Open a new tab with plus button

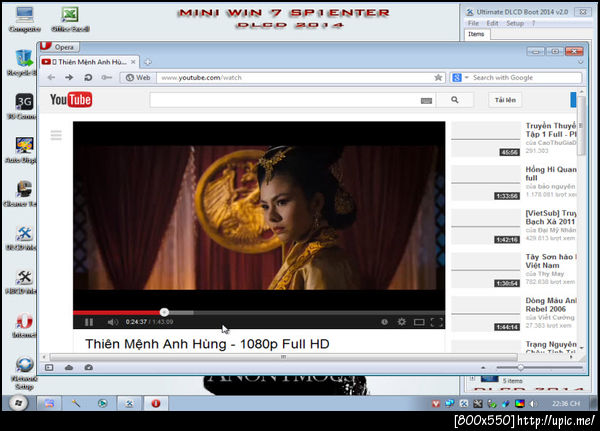[148, 62]
